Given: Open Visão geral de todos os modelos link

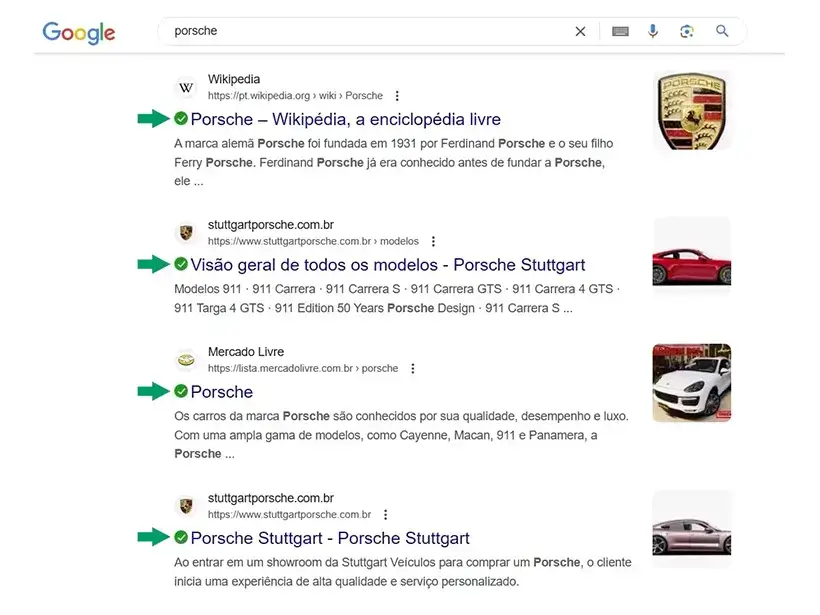Looking at the screenshot, I should tap(388, 265).
